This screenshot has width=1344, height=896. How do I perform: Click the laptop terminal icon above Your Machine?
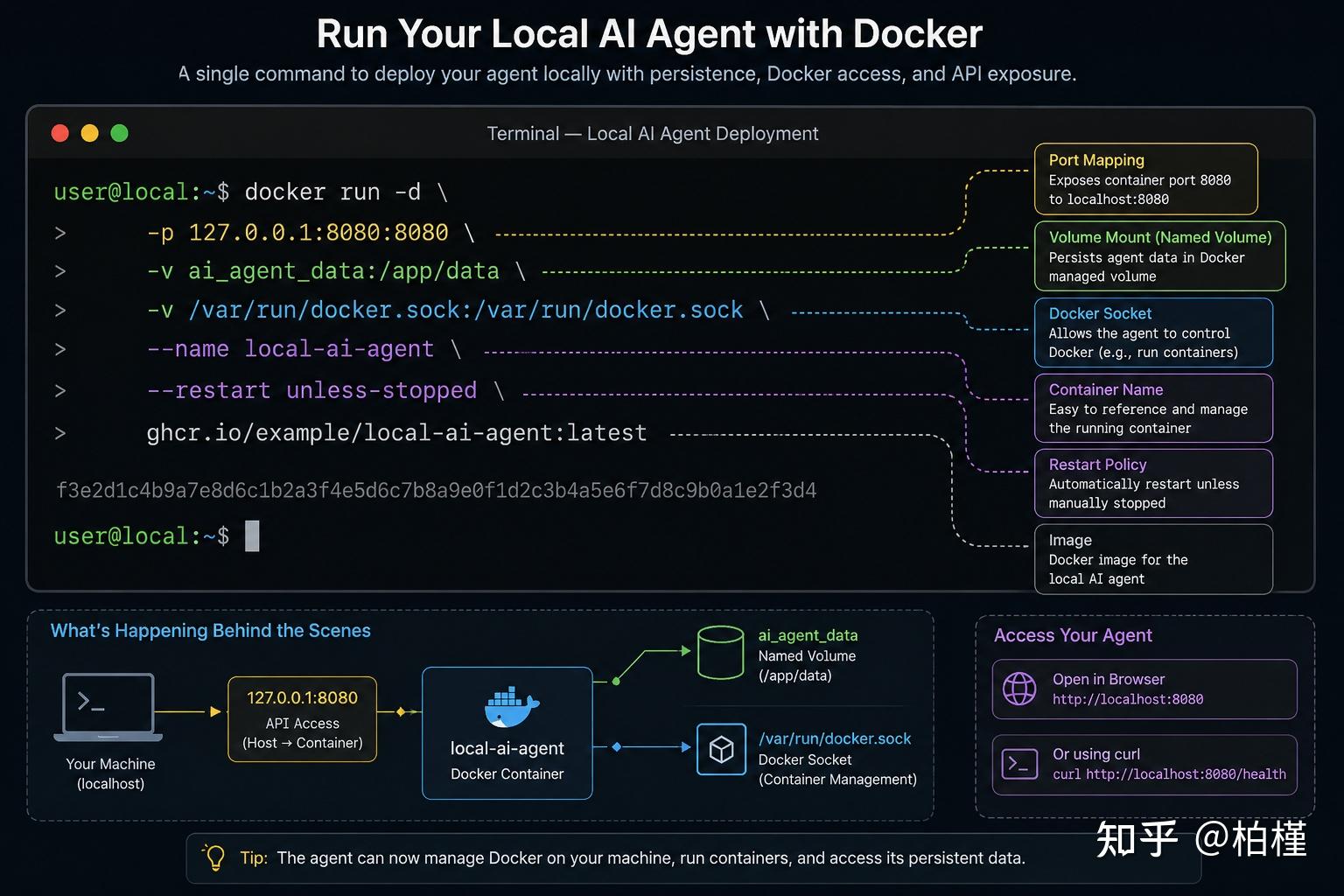(108, 707)
